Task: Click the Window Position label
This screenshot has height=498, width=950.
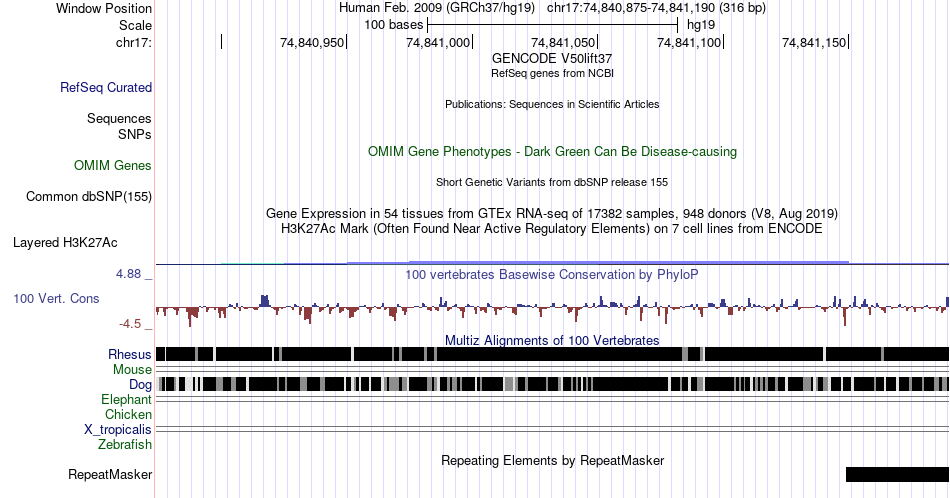Action: click(104, 8)
